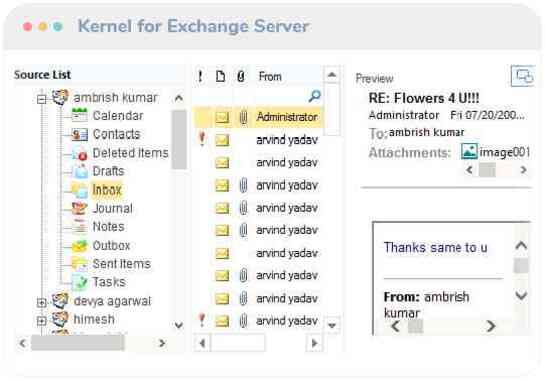This screenshot has height=380, width=545.
Task: Click the RE: Flowers 4 U!!! subject
Action: point(424,98)
